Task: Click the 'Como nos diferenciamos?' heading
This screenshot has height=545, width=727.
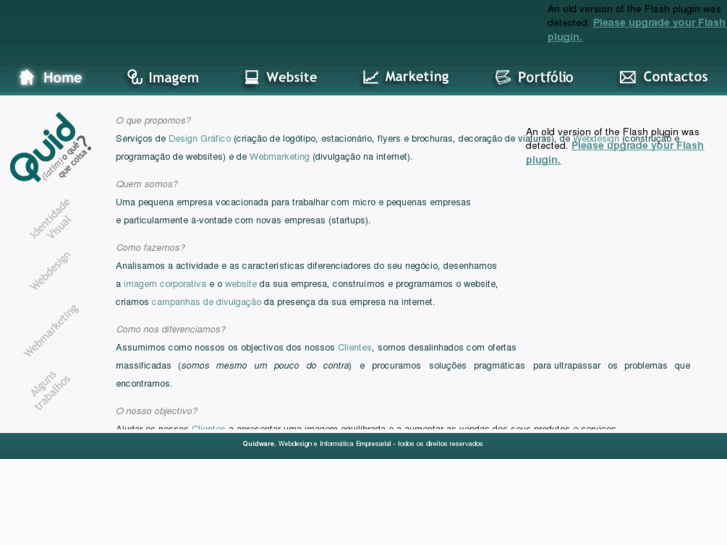Action: tap(171, 329)
